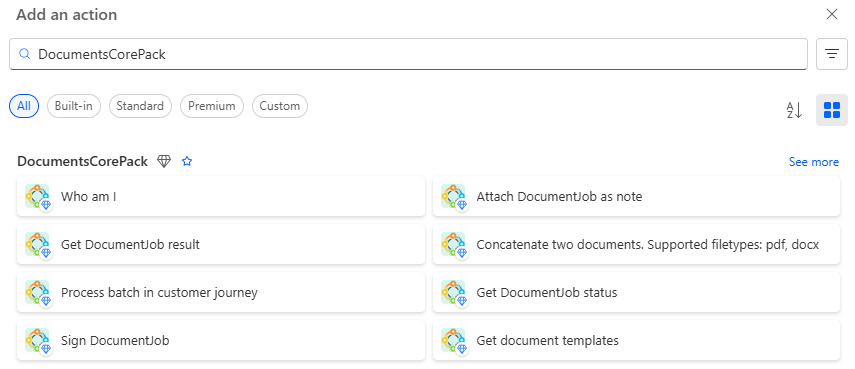Click the icon for Process batch in customer journey
This screenshot has width=855, height=369.
tap(38, 293)
